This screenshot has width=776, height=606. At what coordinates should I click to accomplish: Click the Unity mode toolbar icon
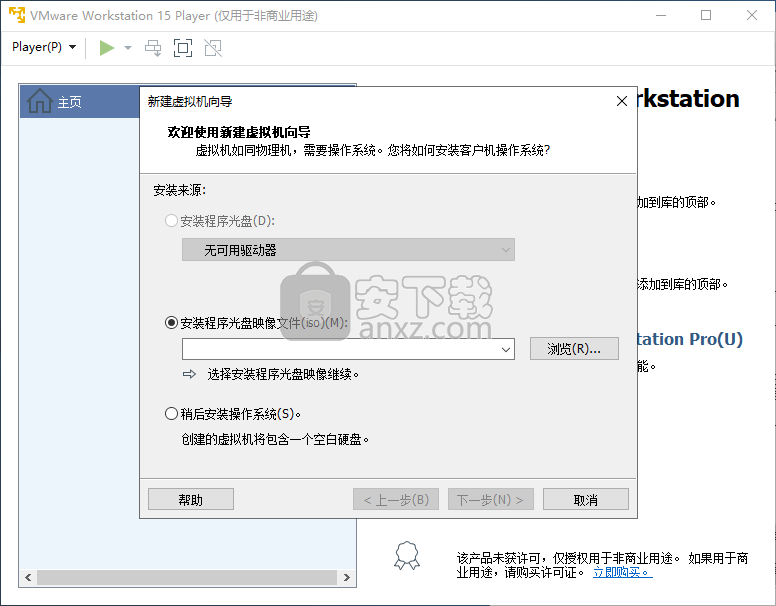click(x=212, y=48)
